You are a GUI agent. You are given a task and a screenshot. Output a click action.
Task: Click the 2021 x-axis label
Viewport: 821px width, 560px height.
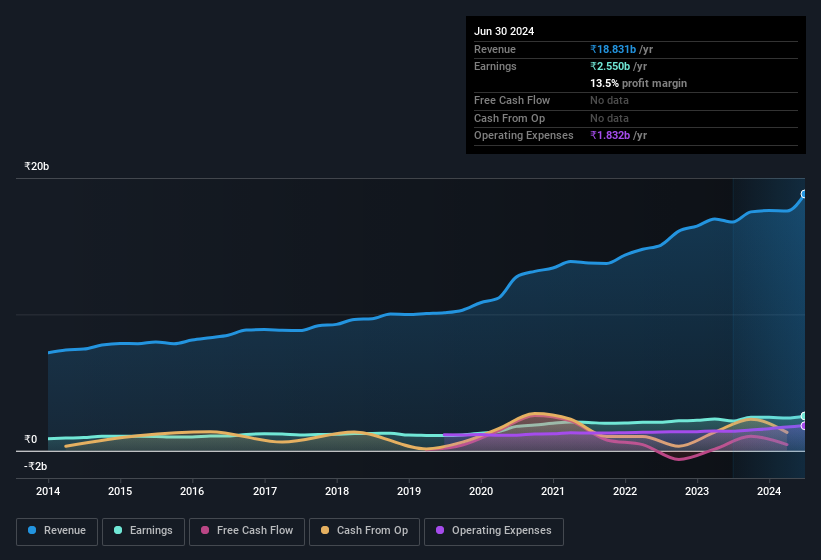tap(553, 491)
